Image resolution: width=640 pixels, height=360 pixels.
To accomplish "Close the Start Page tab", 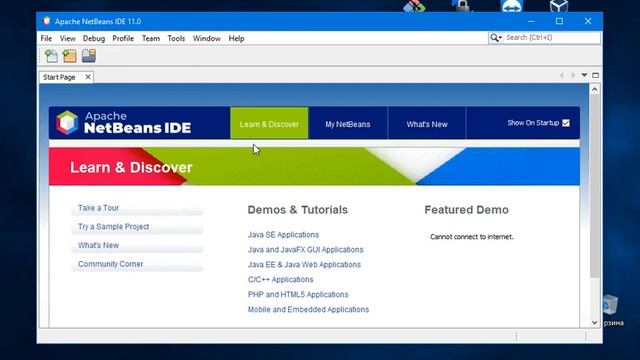I will [x=88, y=77].
